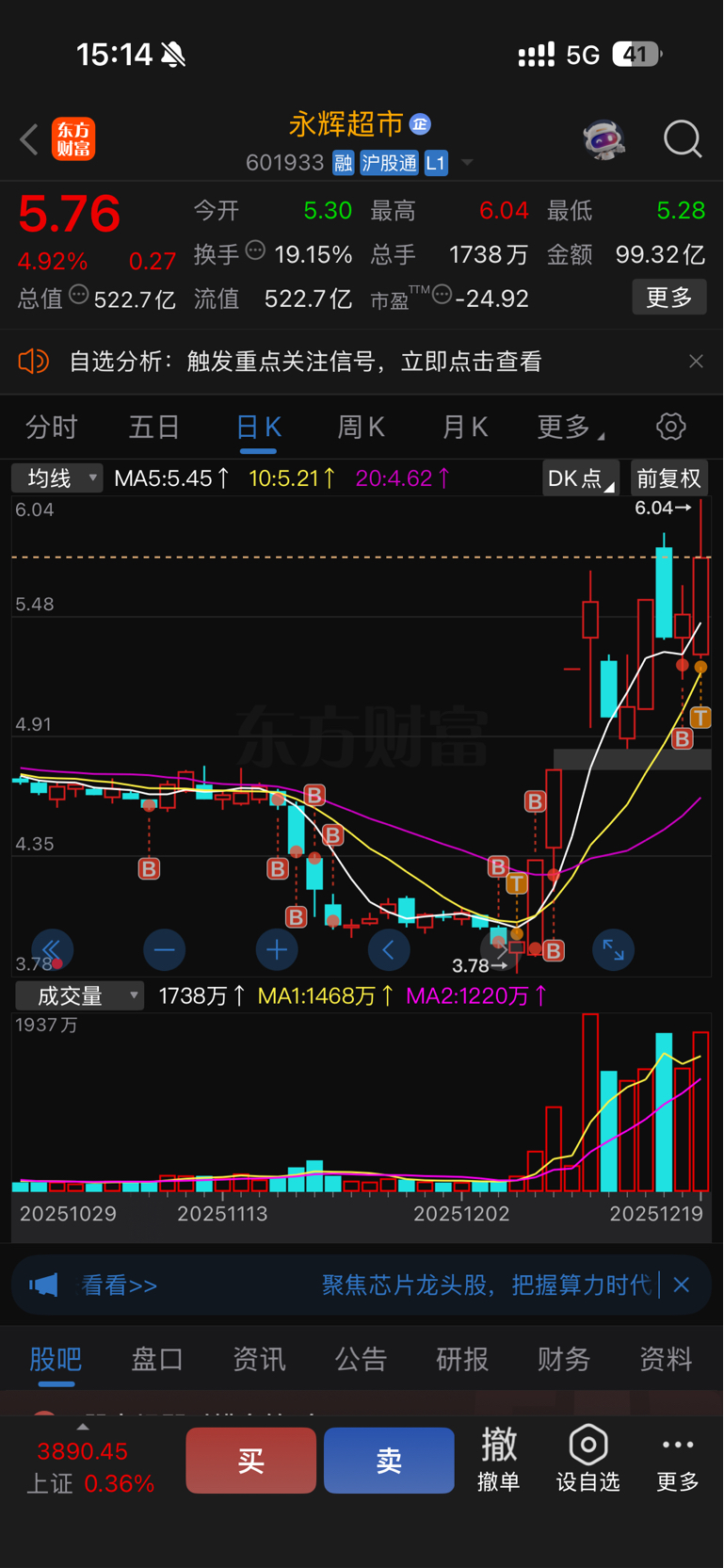Tap the blue 卖 button

[x=389, y=1460]
